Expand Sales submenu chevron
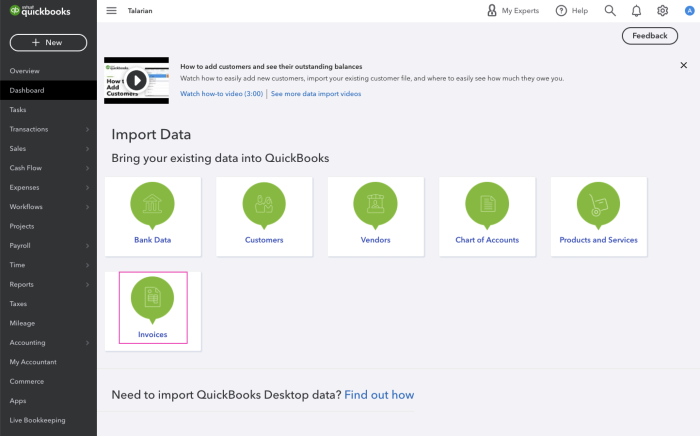 (88, 149)
